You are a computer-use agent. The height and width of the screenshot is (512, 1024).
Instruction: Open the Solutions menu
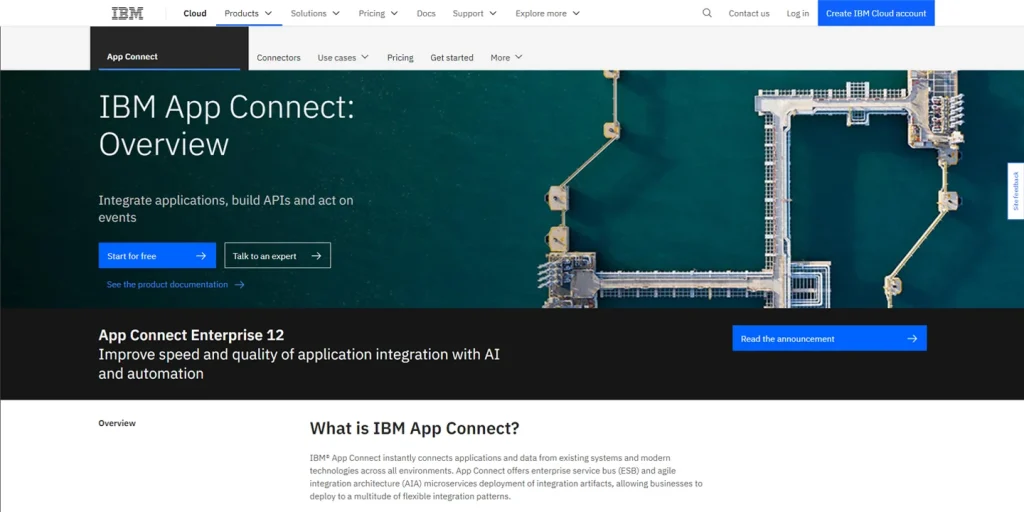click(x=308, y=13)
